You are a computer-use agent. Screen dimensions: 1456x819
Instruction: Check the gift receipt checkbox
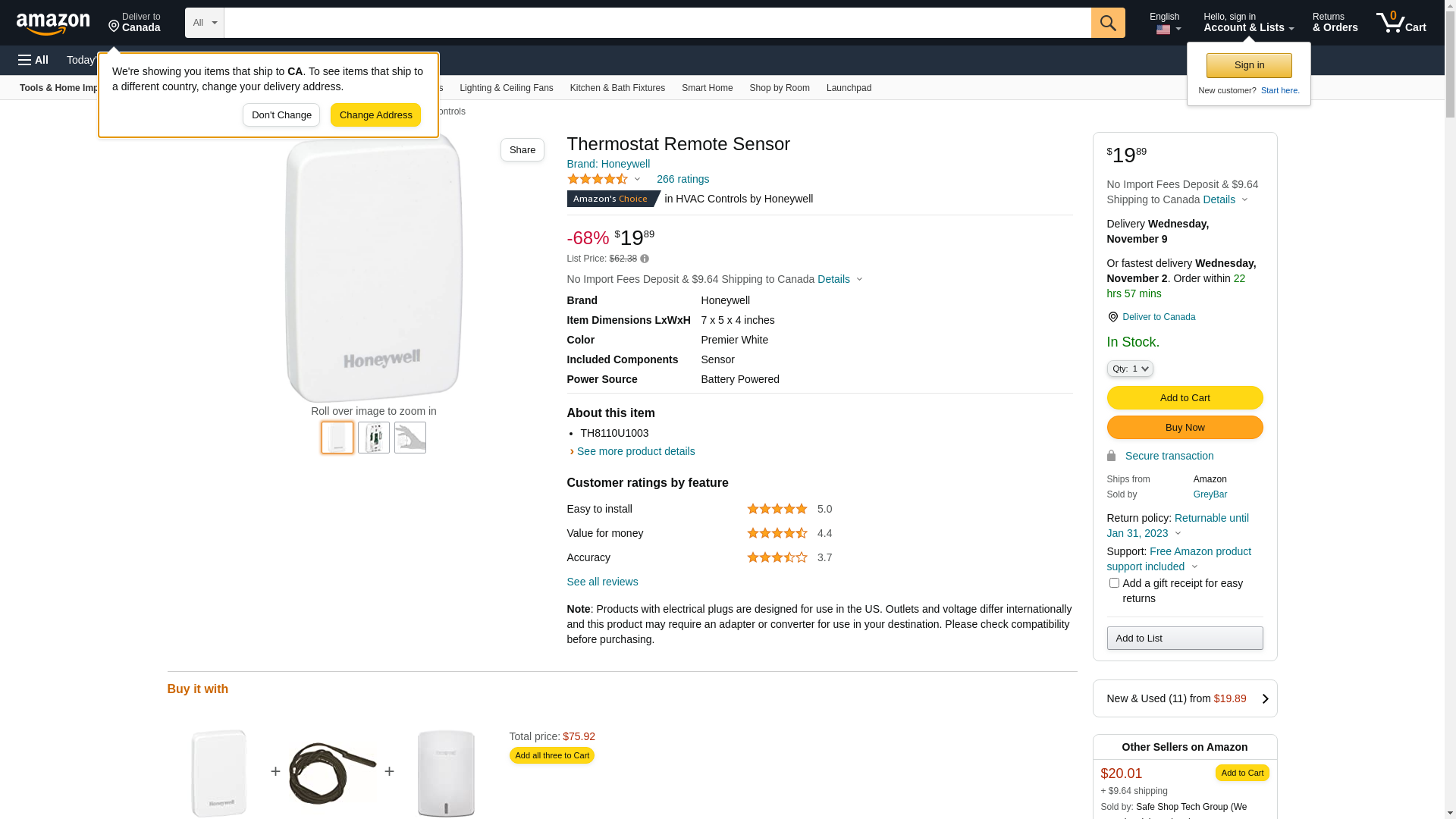pyautogui.click(x=1114, y=583)
